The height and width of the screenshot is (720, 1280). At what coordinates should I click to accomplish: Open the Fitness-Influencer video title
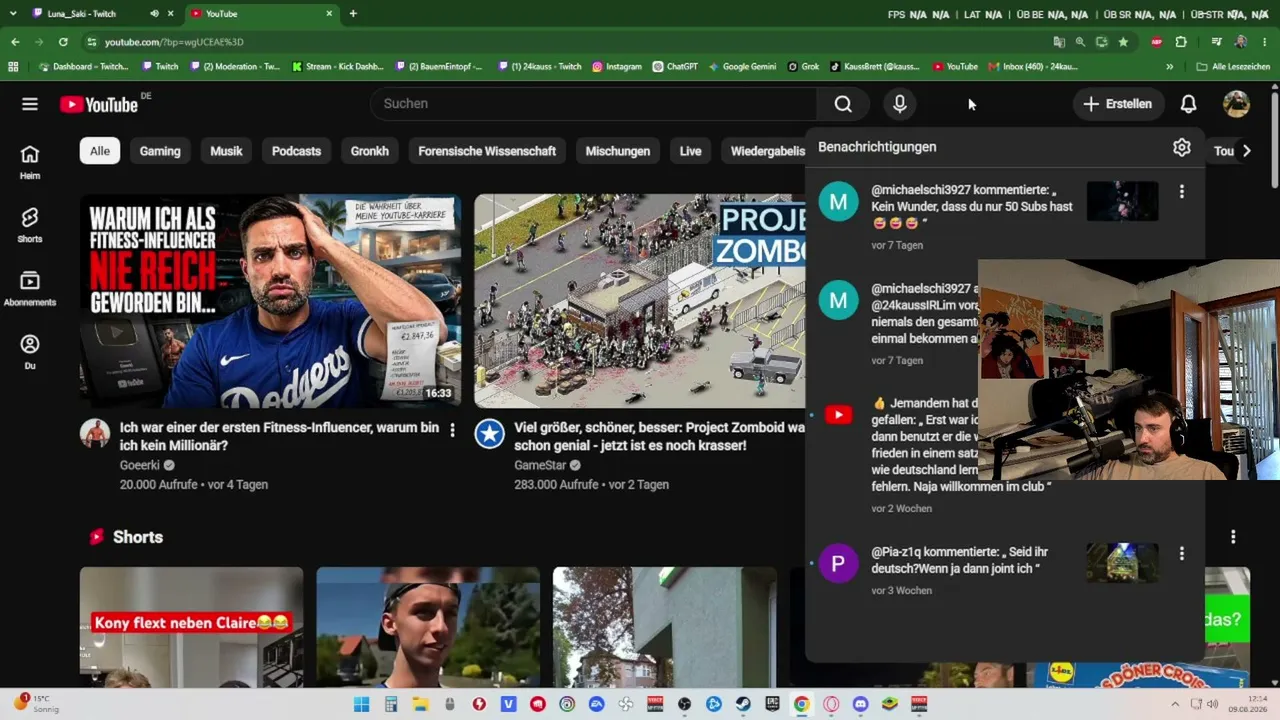tap(279, 436)
